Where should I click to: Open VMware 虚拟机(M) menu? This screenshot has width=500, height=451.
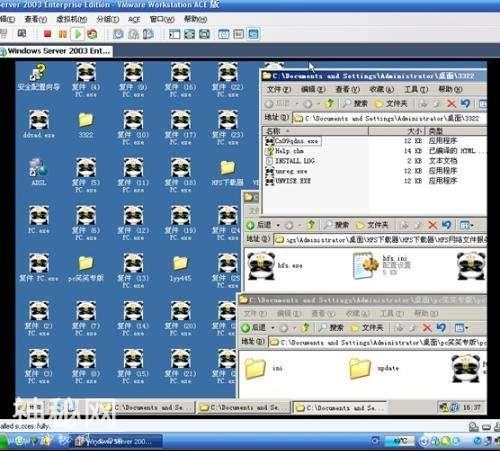(71, 19)
